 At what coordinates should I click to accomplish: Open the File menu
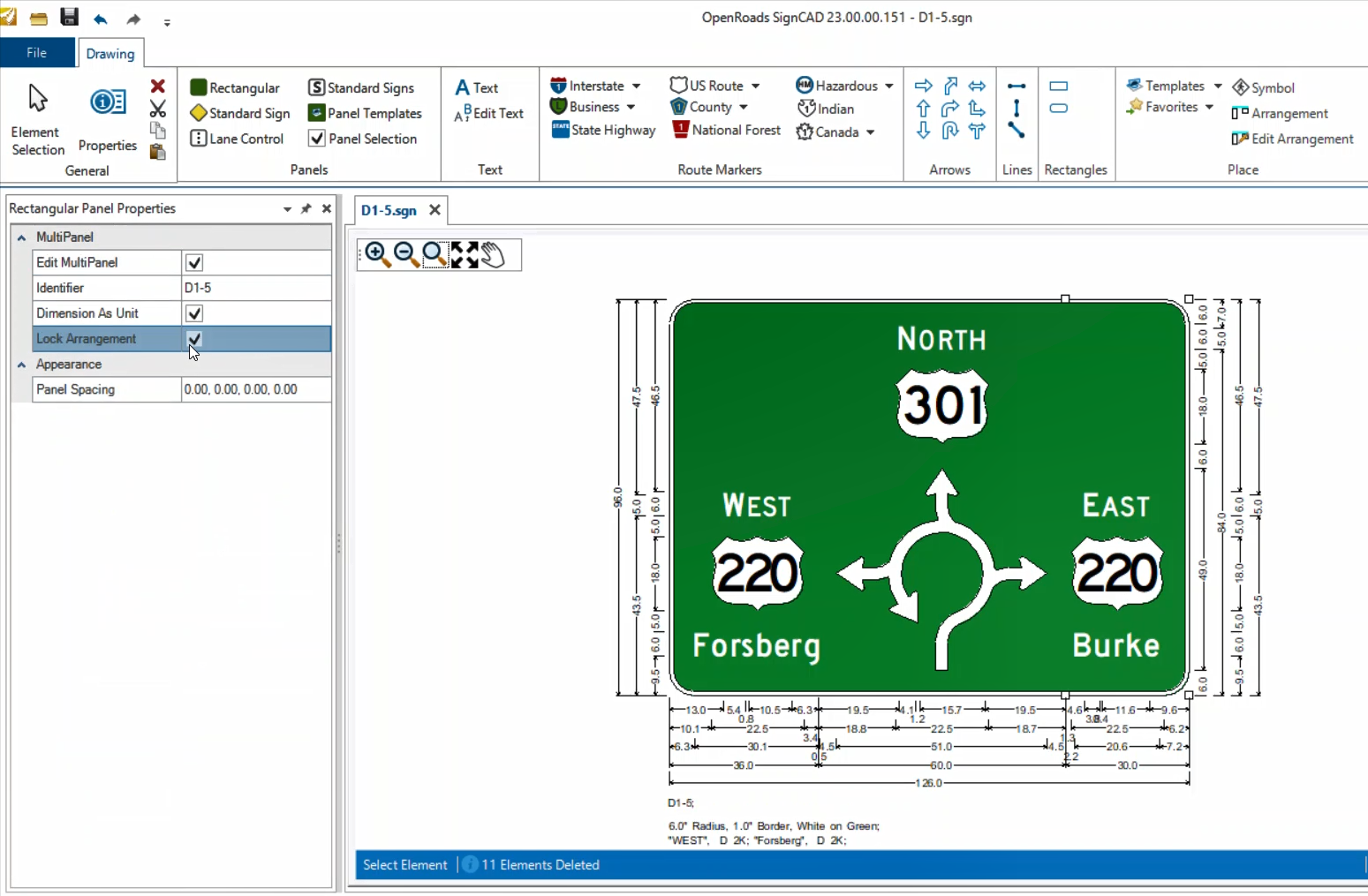(37, 53)
